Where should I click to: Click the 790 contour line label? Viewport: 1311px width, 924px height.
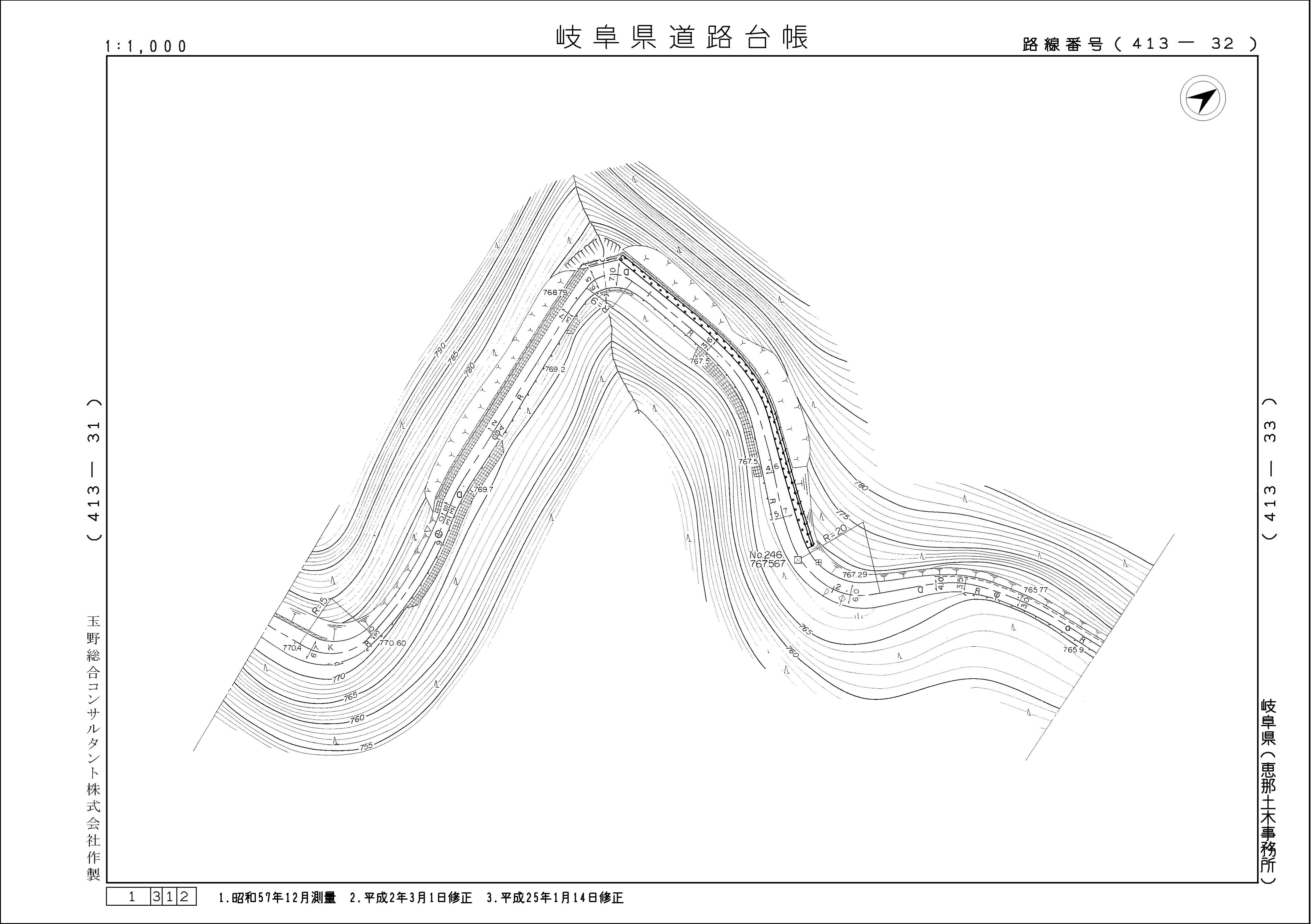440,350
